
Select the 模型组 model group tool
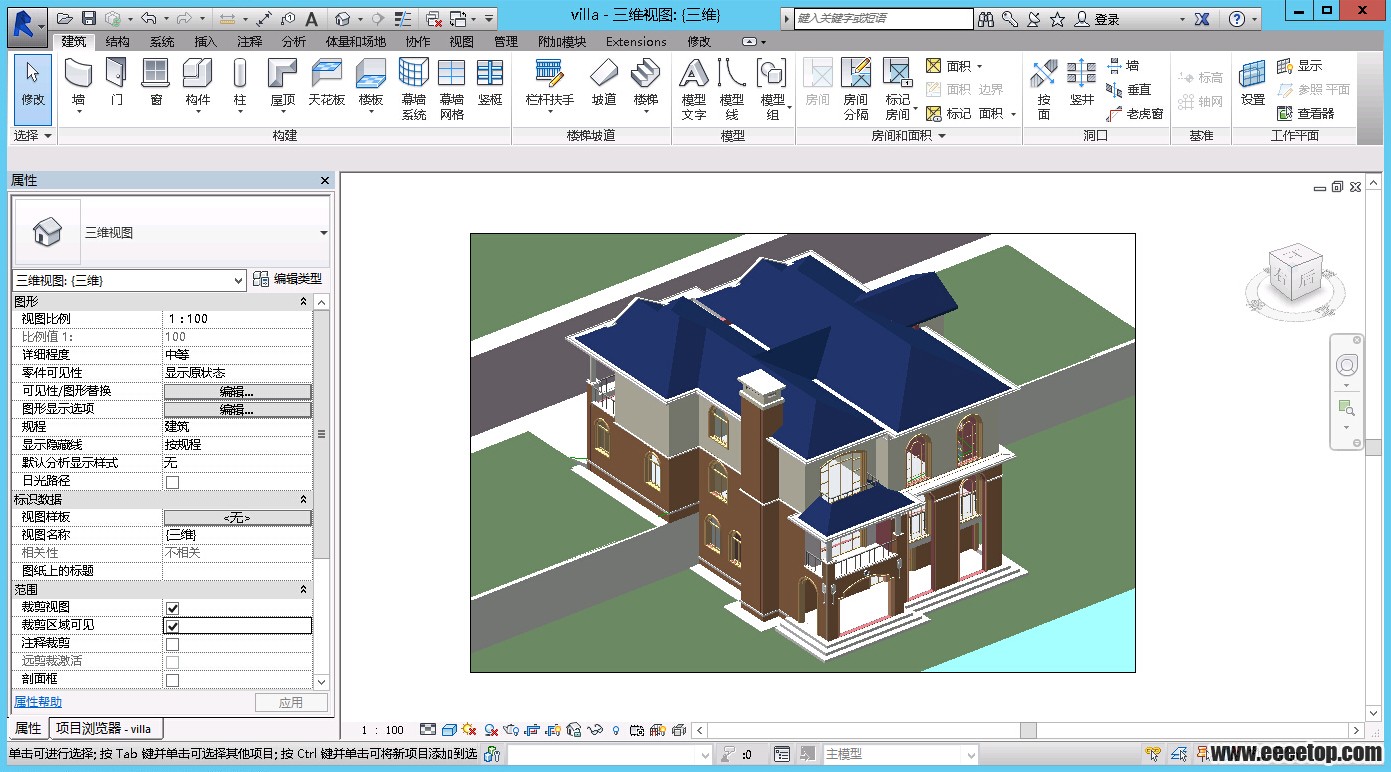pos(772,89)
